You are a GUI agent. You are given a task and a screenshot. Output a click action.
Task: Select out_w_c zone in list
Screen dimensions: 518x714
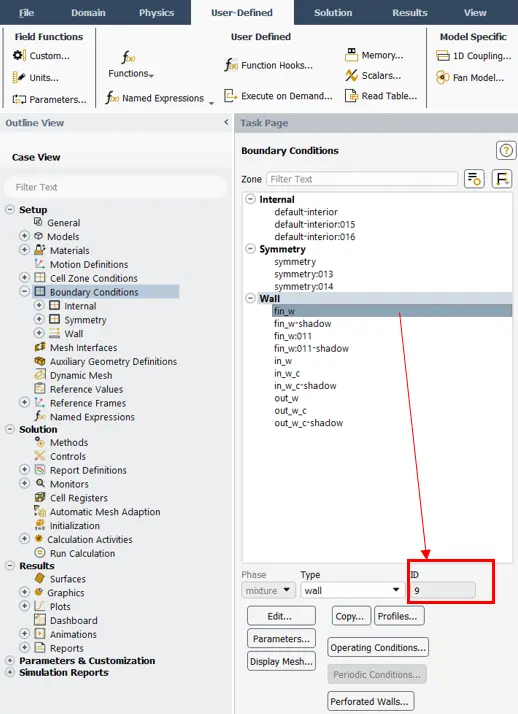[x=290, y=410]
